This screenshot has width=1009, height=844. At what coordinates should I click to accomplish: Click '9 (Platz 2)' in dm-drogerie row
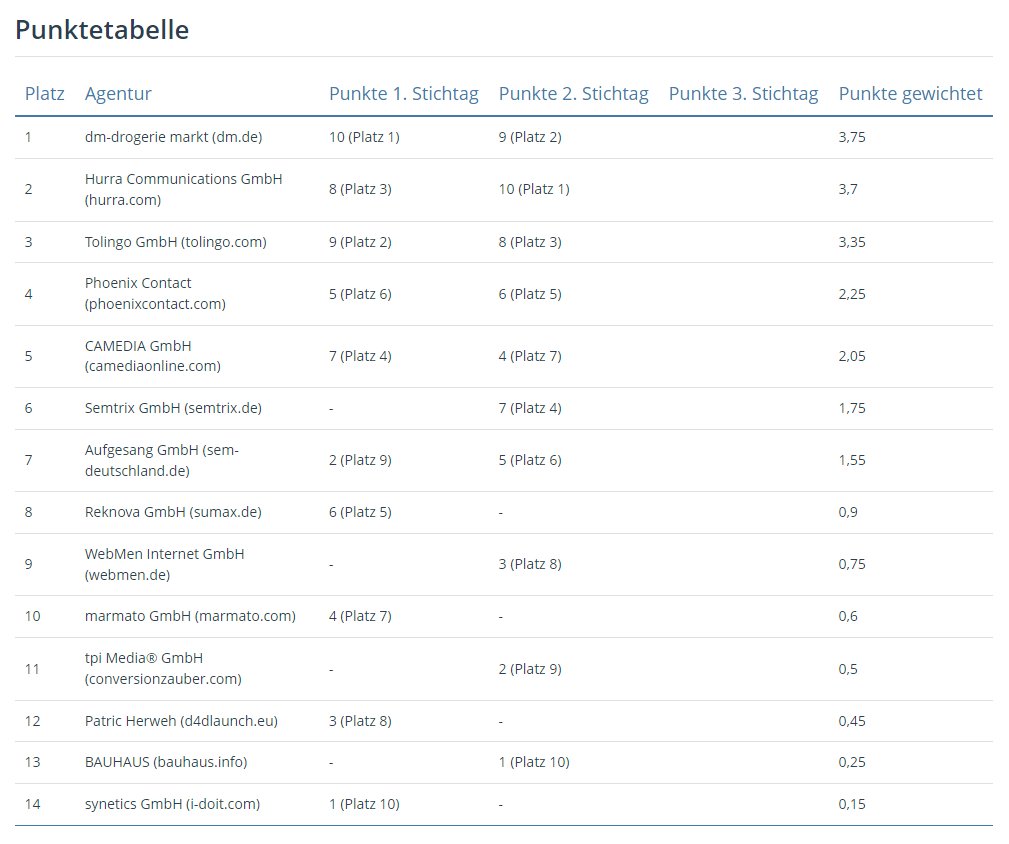[x=530, y=137]
